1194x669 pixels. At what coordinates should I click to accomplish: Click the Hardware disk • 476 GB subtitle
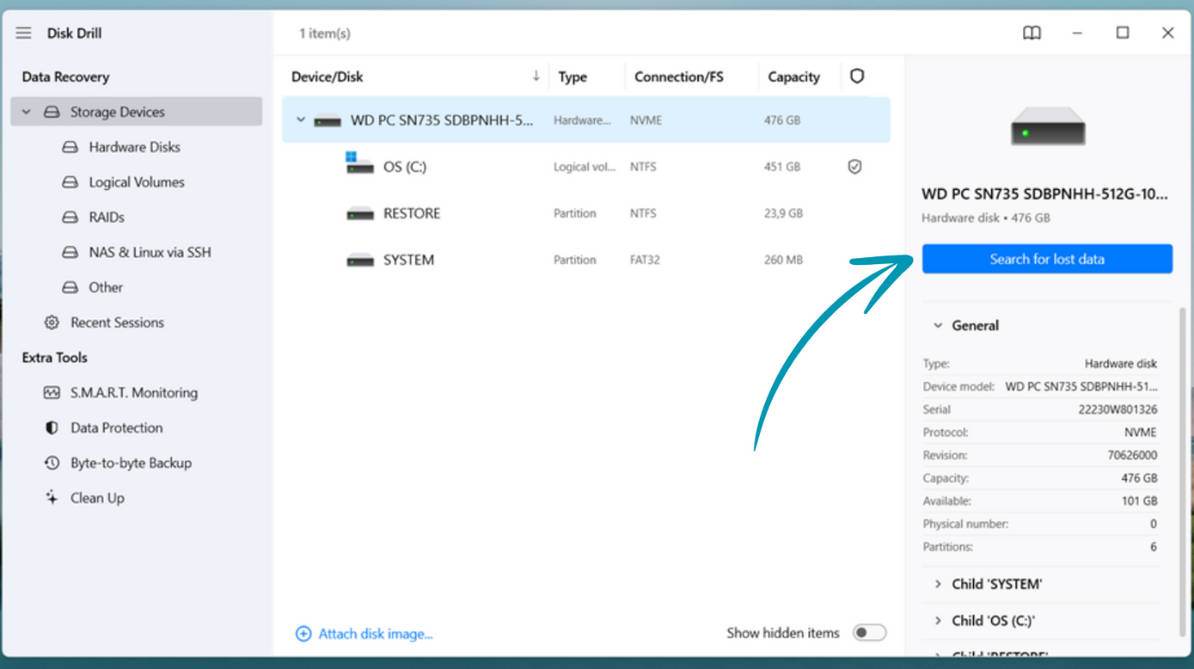985,218
